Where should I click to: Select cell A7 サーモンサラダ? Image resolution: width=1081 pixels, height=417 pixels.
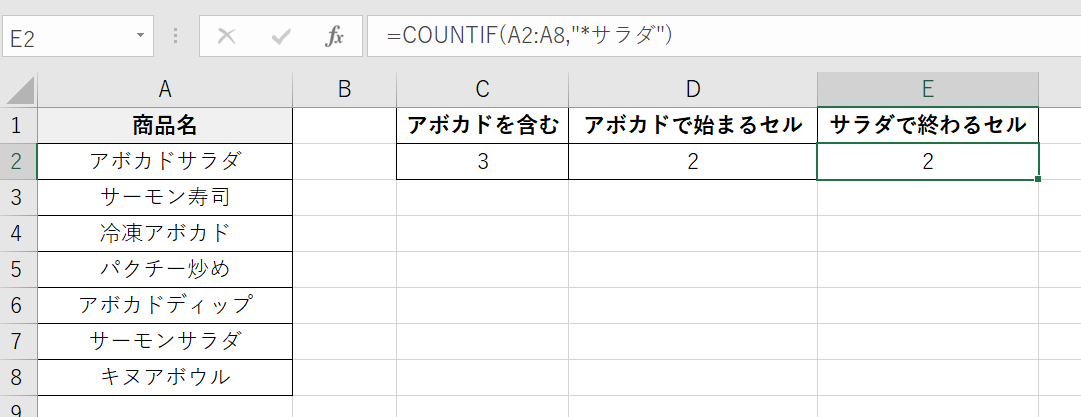tap(165, 341)
